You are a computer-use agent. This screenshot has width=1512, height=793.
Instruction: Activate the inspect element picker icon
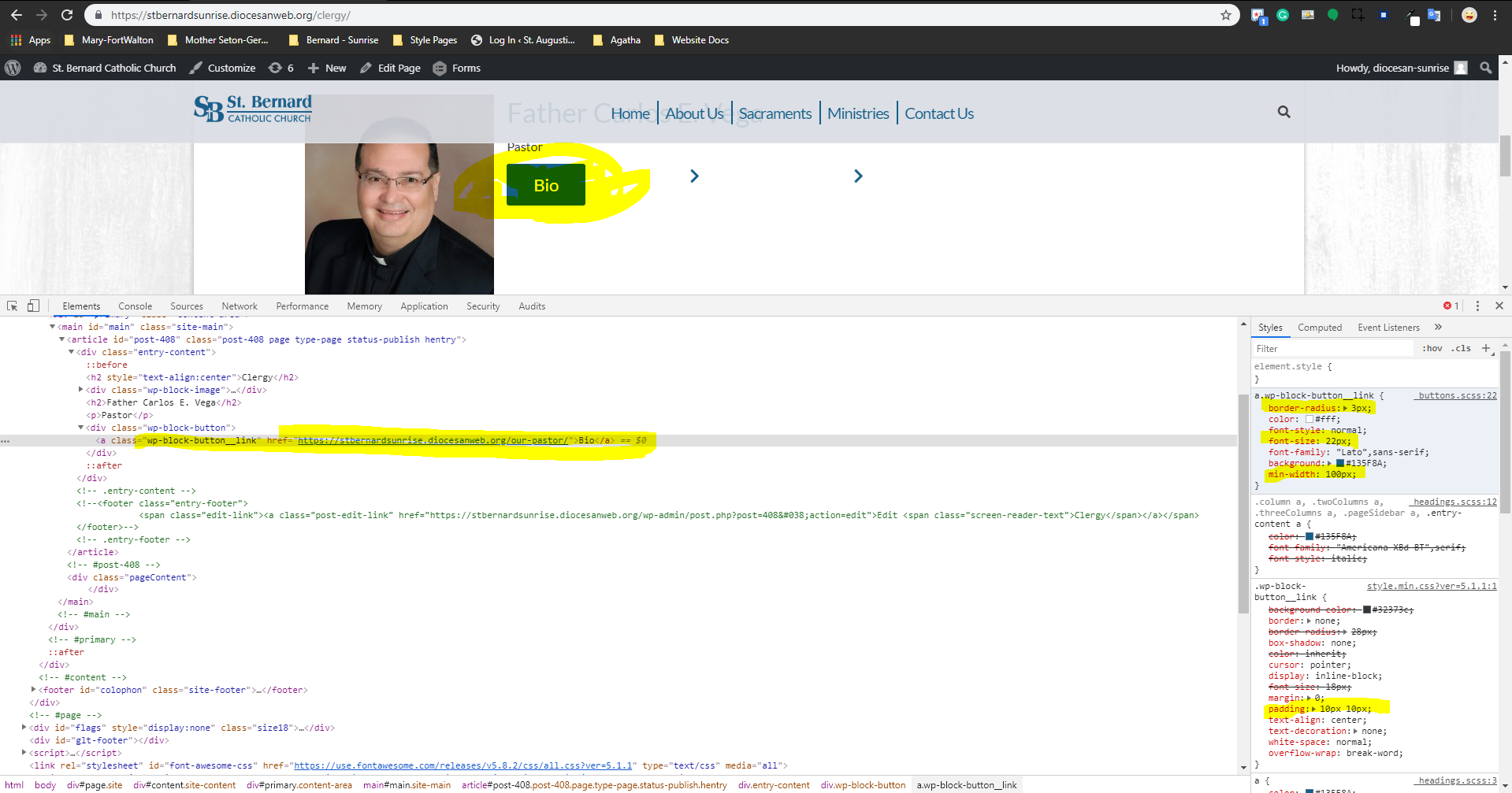coord(13,306)
